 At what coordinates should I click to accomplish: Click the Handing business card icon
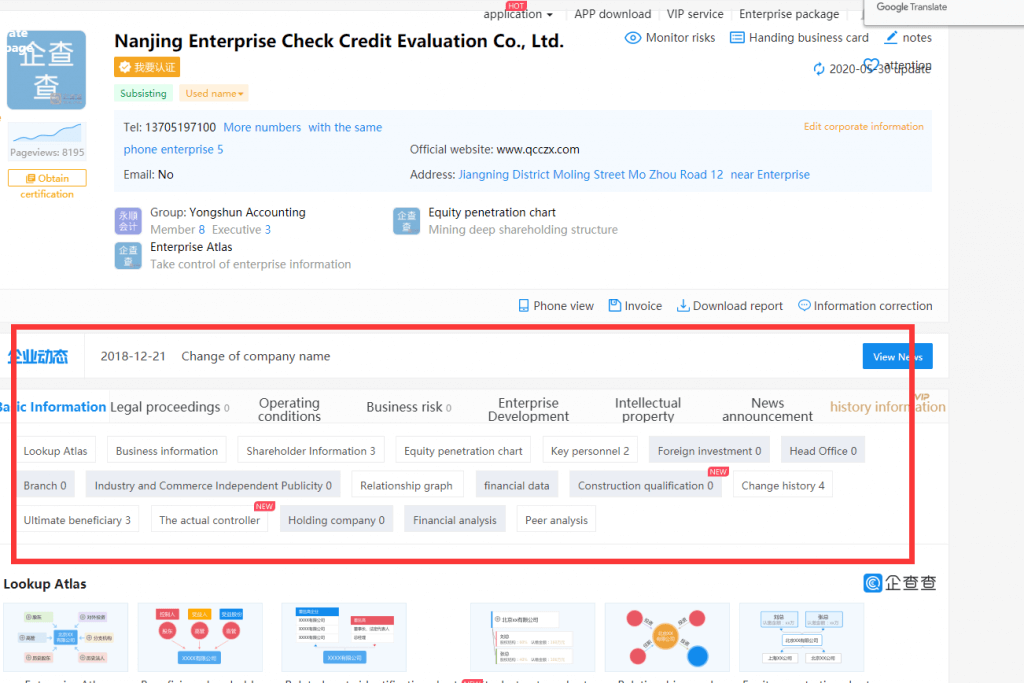click(x=737, y=38)
